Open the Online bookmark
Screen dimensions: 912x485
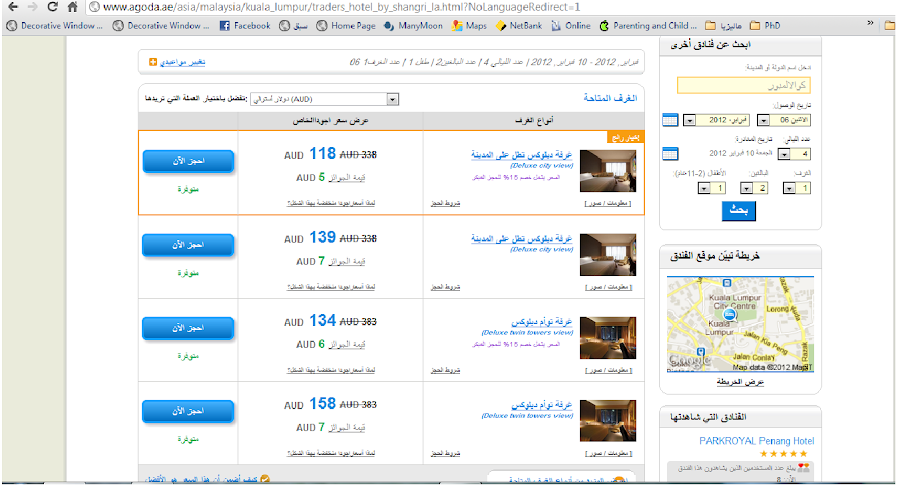pos(571,26)
